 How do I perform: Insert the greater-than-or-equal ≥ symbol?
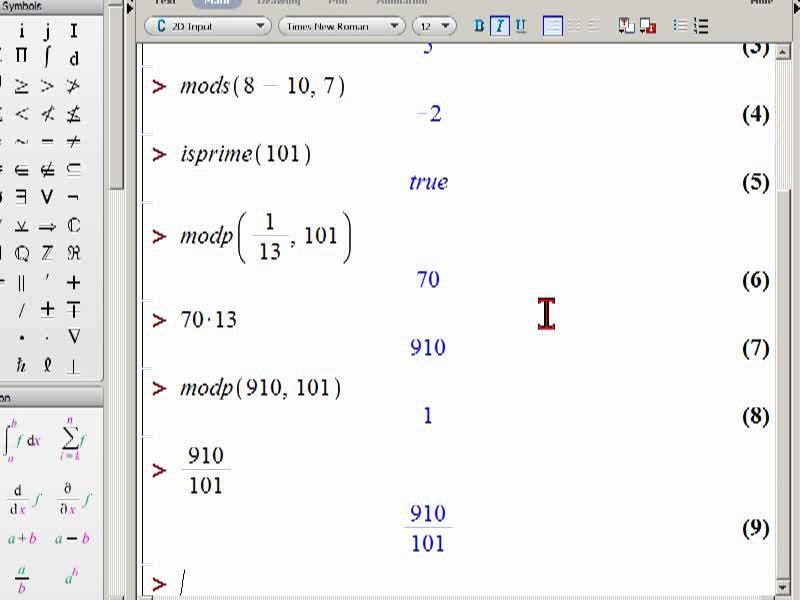click(21, 86)
